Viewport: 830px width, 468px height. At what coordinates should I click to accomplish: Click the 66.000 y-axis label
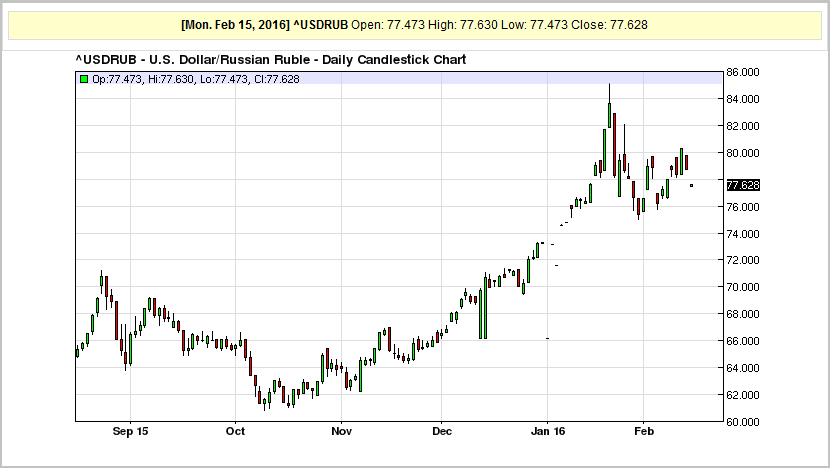(x=743, y=341)
